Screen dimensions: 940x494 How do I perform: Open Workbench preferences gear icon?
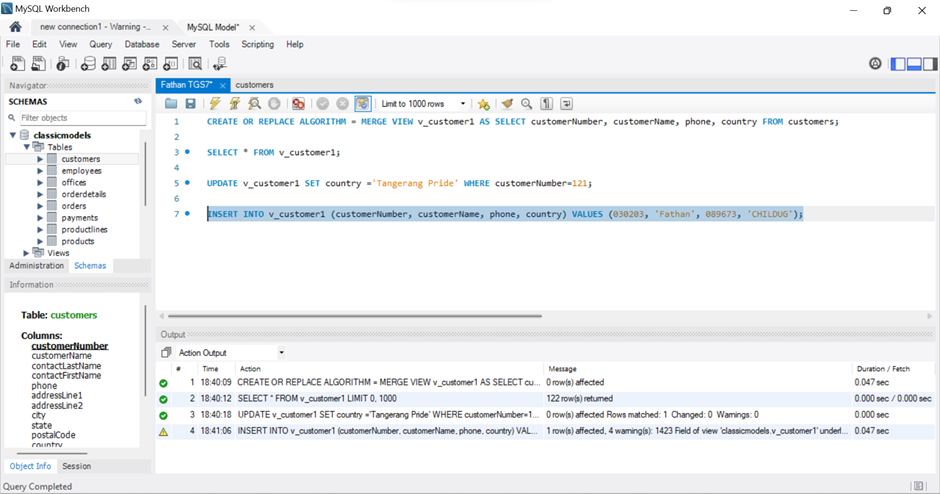[x=875, y=64]
